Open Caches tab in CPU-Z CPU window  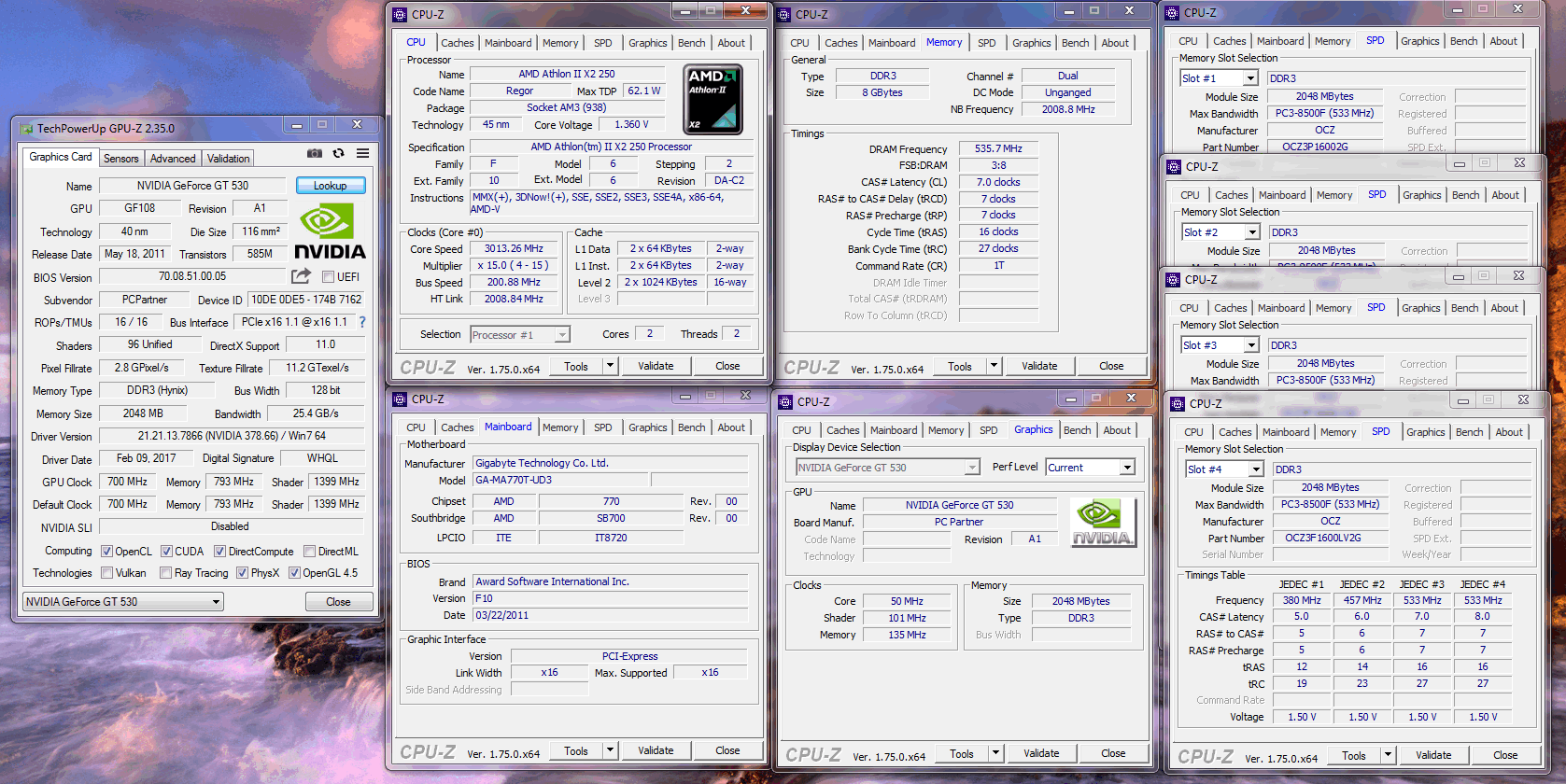458,43
